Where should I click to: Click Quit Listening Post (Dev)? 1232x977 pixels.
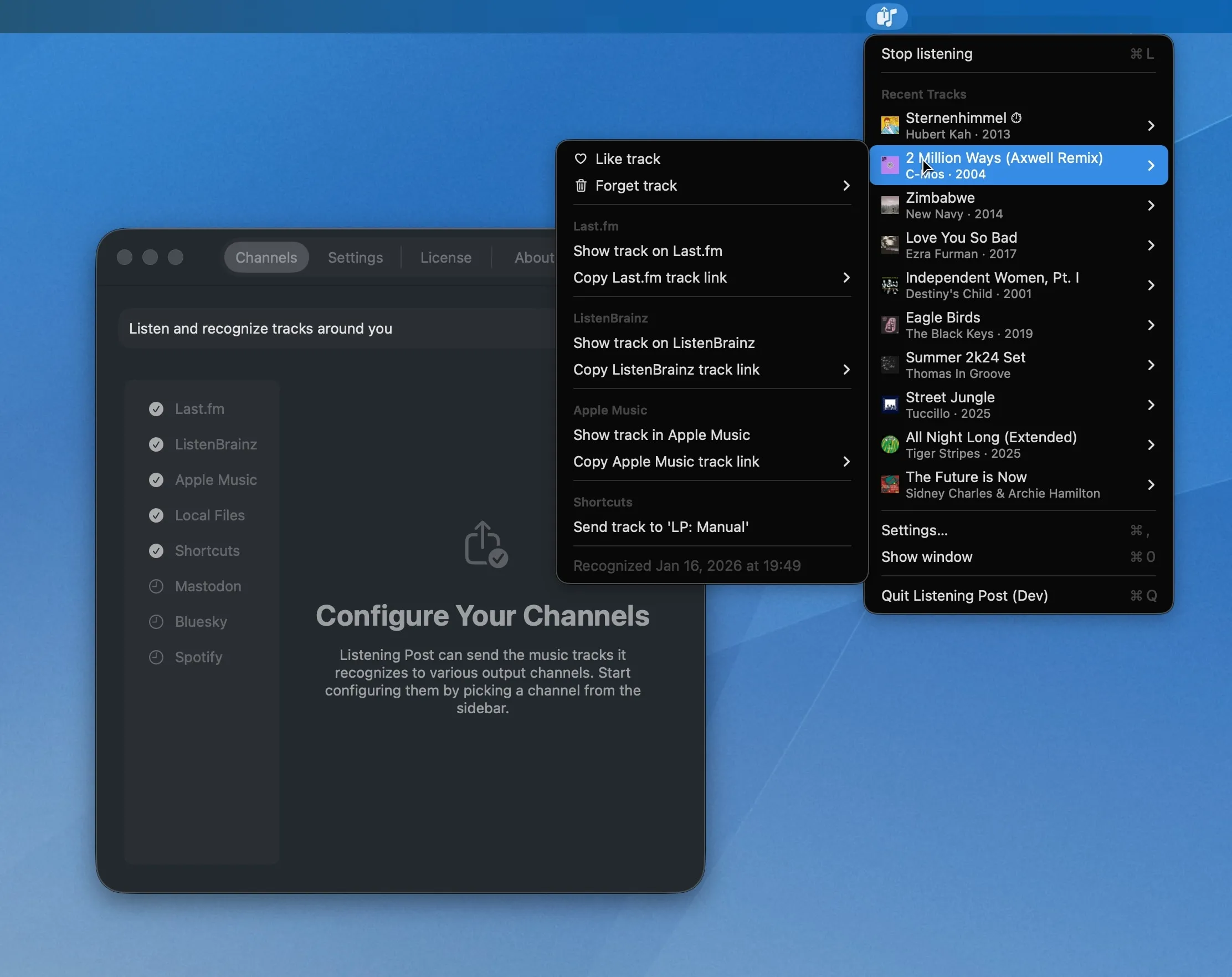tap(964, 596)
